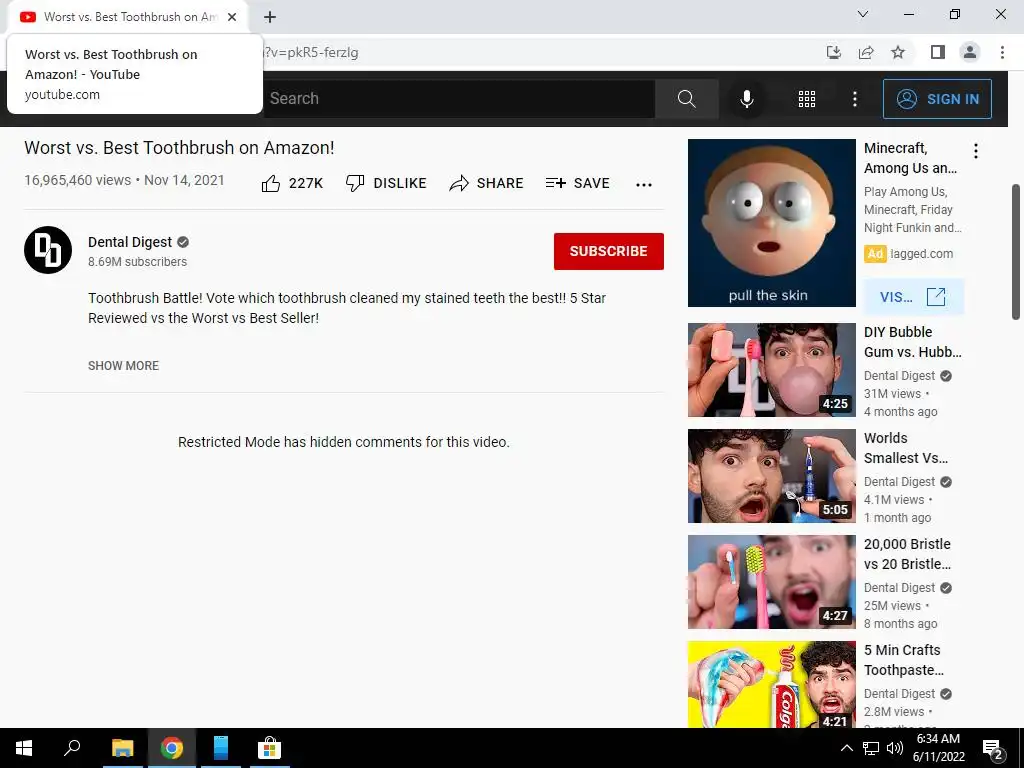Open the Dental Digest channel name link
The width and height of the screenshot is (1024, 768).
(130, 242)
